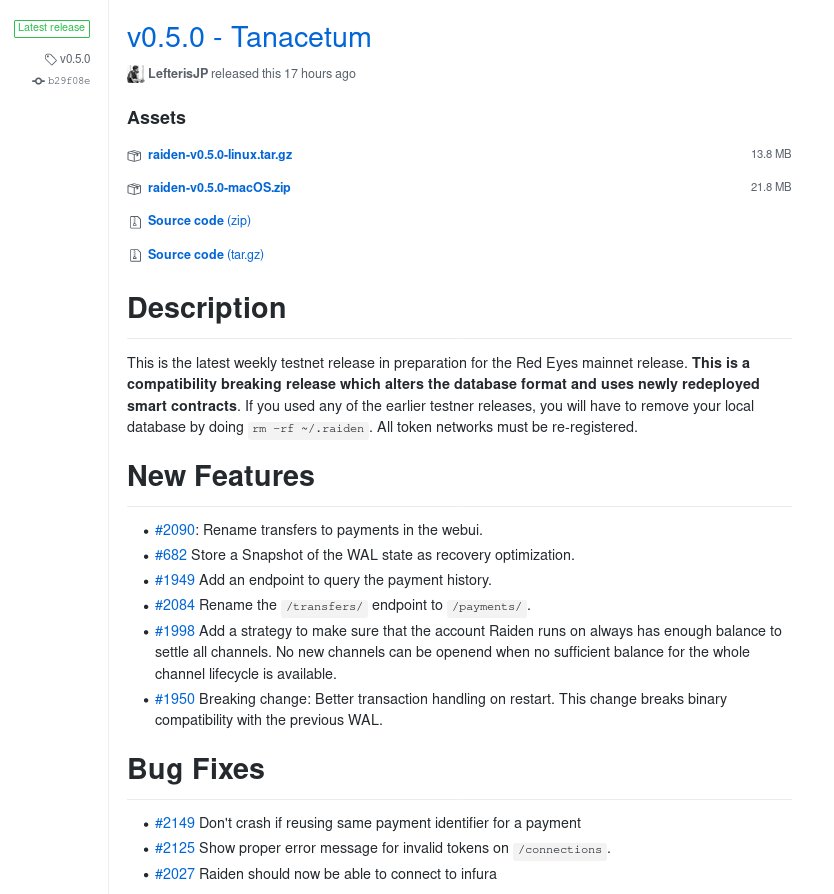834x894 pixels.
Task: Open issue #1998 about balance strategy
Action: tap(174, 631)
